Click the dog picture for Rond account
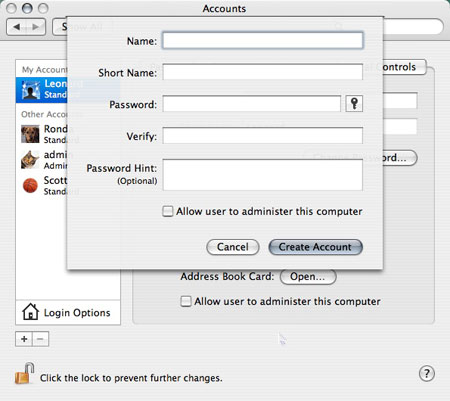This screenshot has width=450, height=401. point(30,134)
